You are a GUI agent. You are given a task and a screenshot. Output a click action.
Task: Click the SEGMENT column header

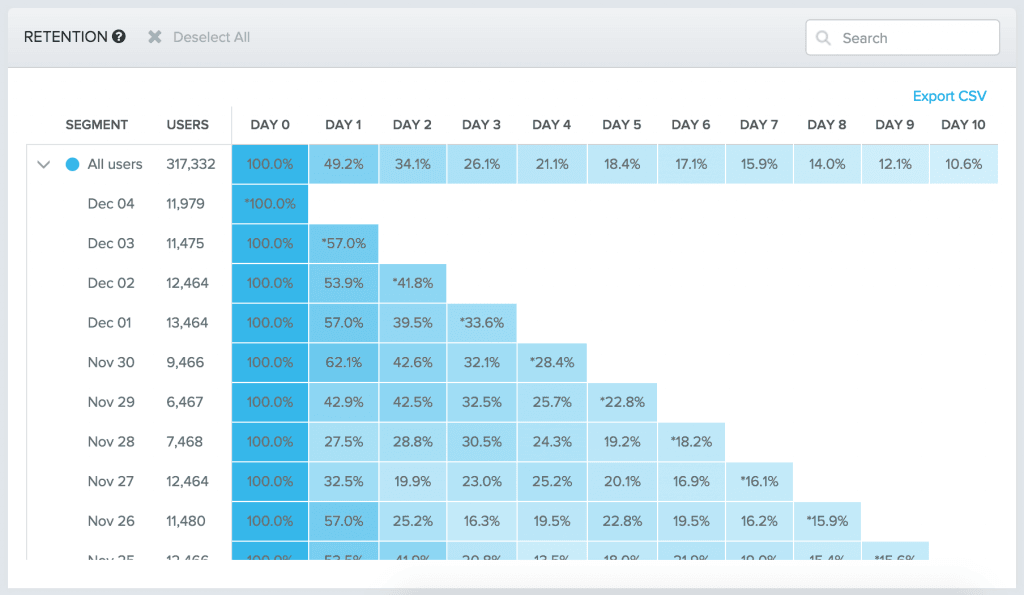[x=97, y=124]
